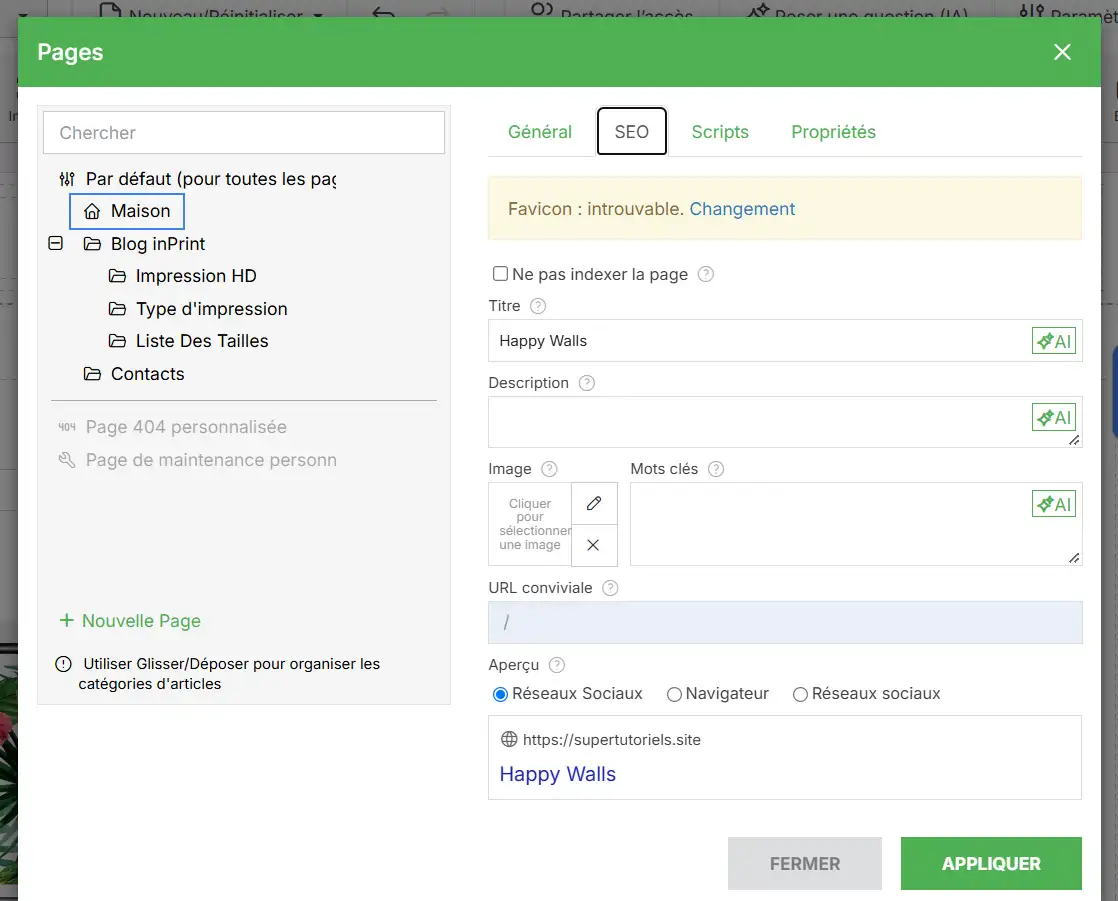The image size is (1118, 901).
Task: Switch to the SEO tab
Action: [632, 132]
